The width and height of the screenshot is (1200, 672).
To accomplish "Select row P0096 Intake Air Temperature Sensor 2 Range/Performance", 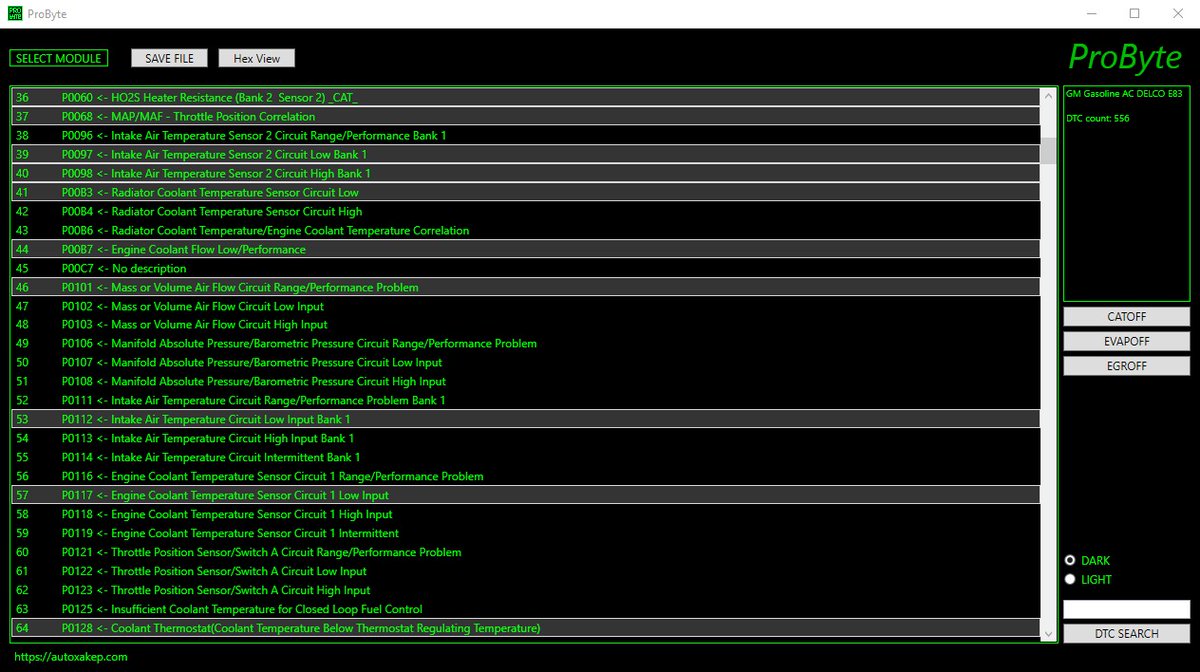I will [526, 135].
